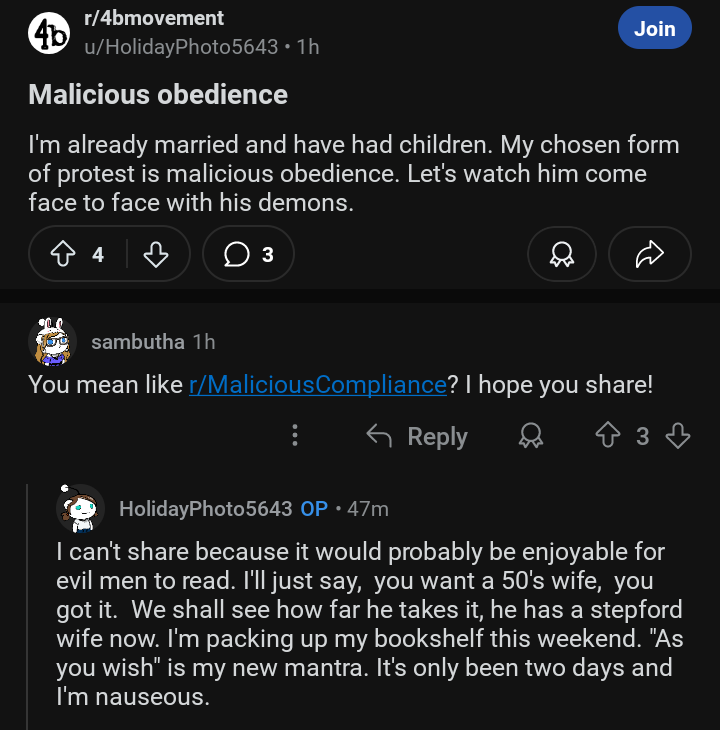Open sambutha's username profile
Viewport: 720px width, 730px height.
tap(138, 342)
